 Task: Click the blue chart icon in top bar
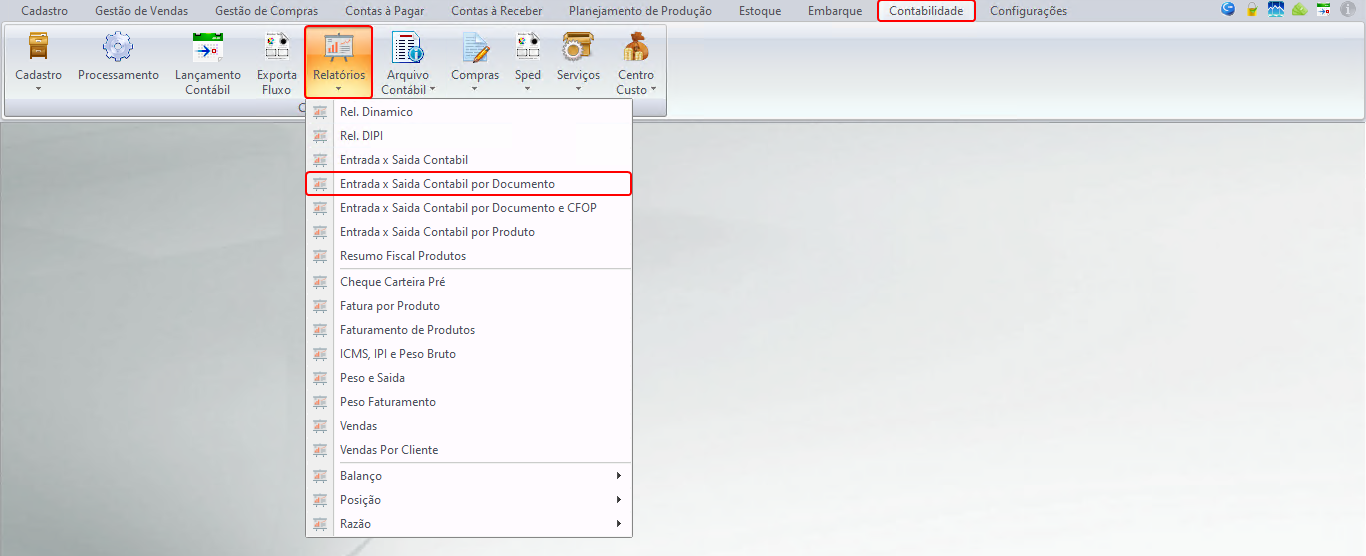pyautogui.click(x=1275, y=10)
